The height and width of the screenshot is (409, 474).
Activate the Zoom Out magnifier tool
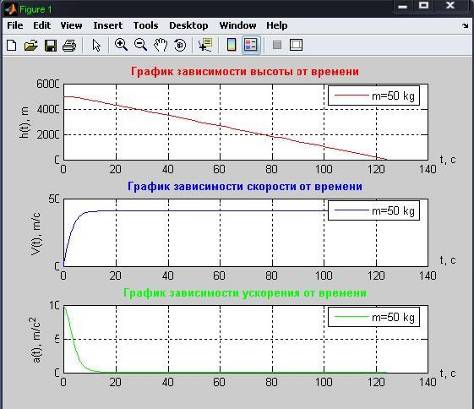140,45
